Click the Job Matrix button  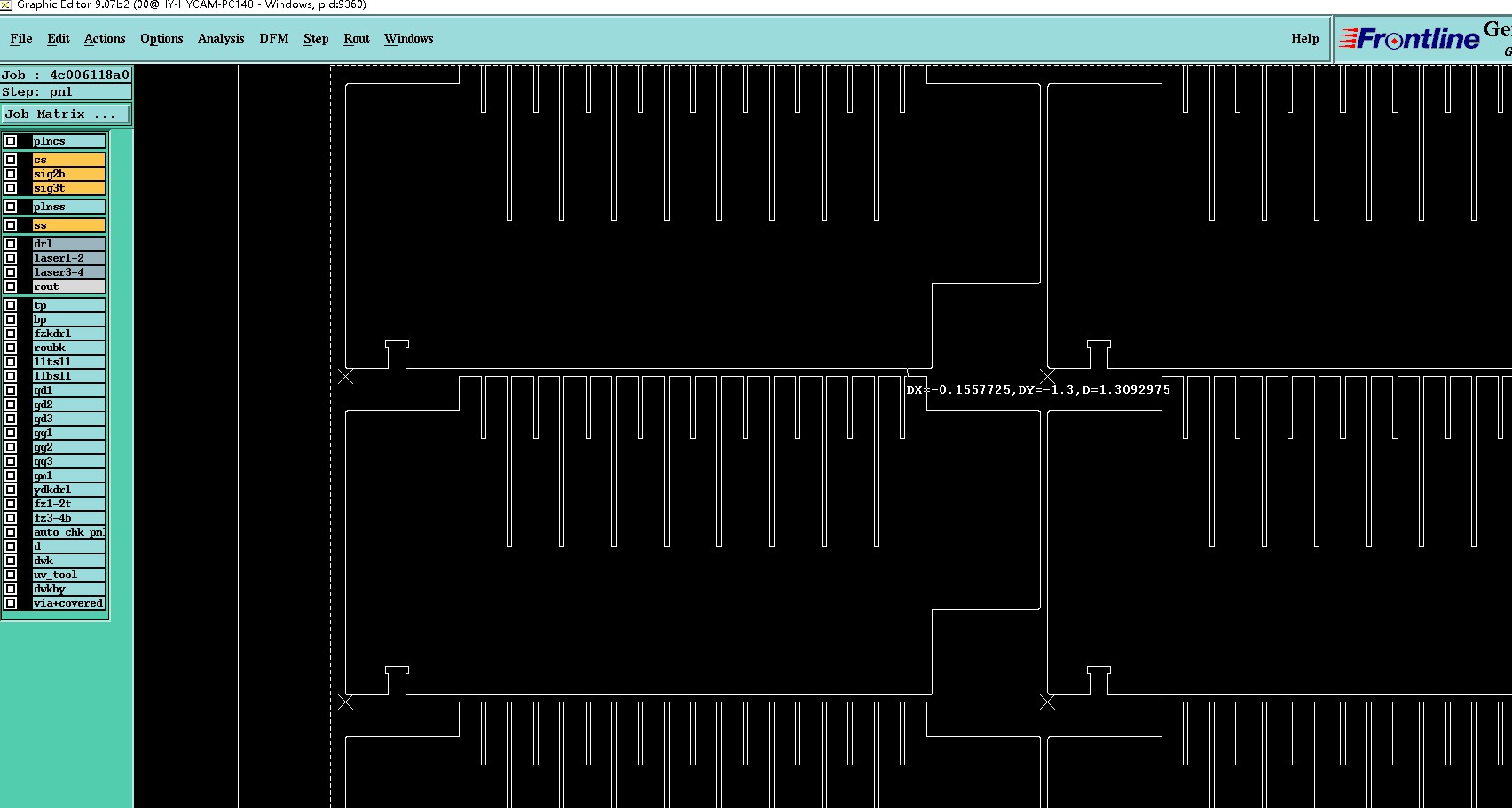pyautogui.click(x=66, y=114)
